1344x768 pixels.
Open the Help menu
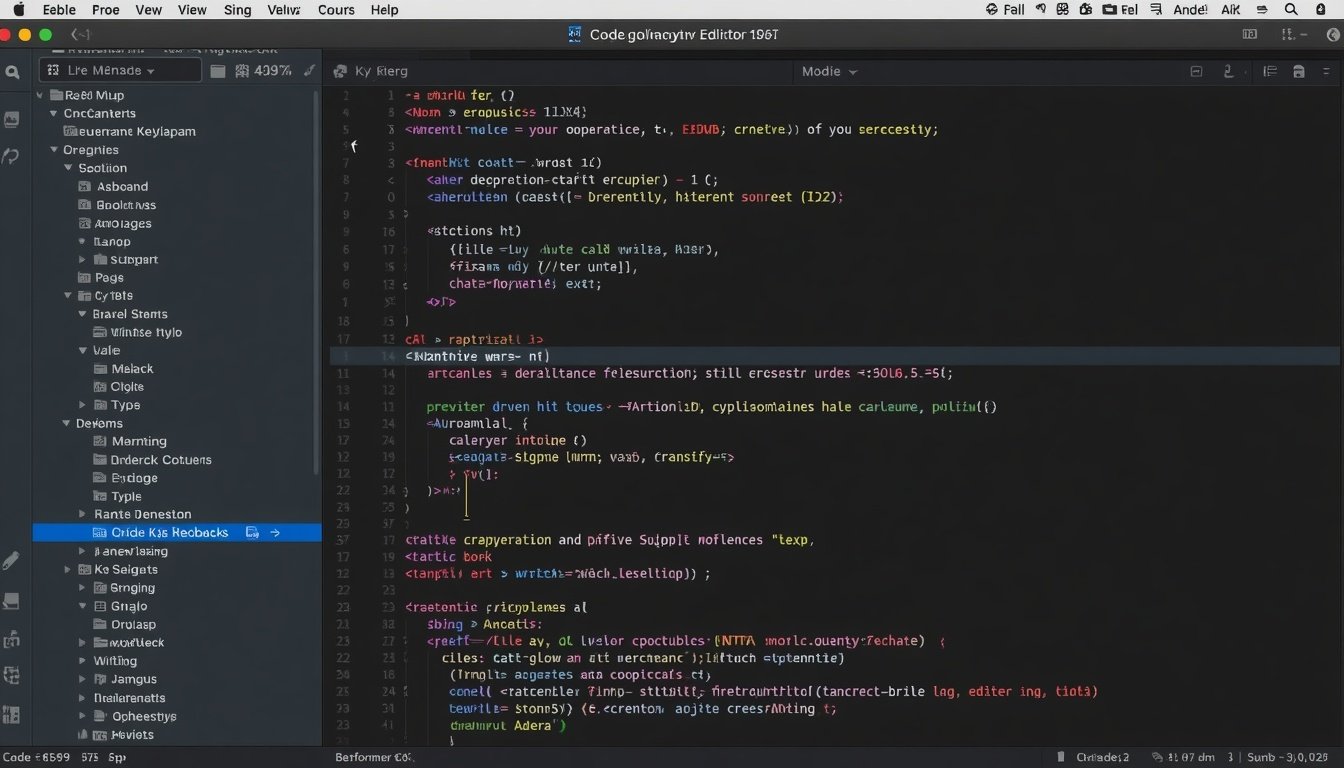click(x=384, y=10)
